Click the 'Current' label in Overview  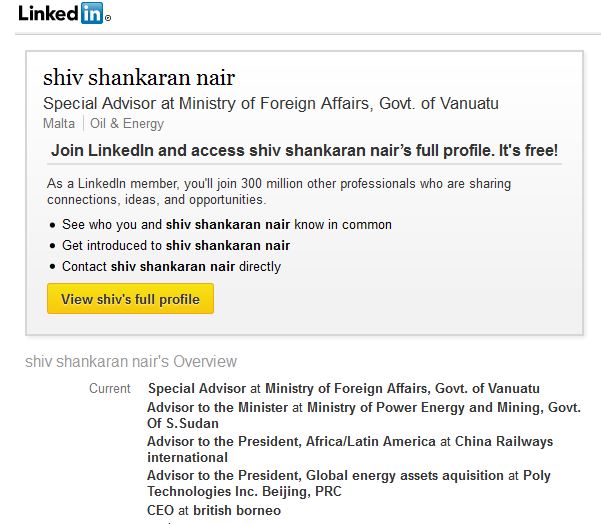tap(109, 389)
